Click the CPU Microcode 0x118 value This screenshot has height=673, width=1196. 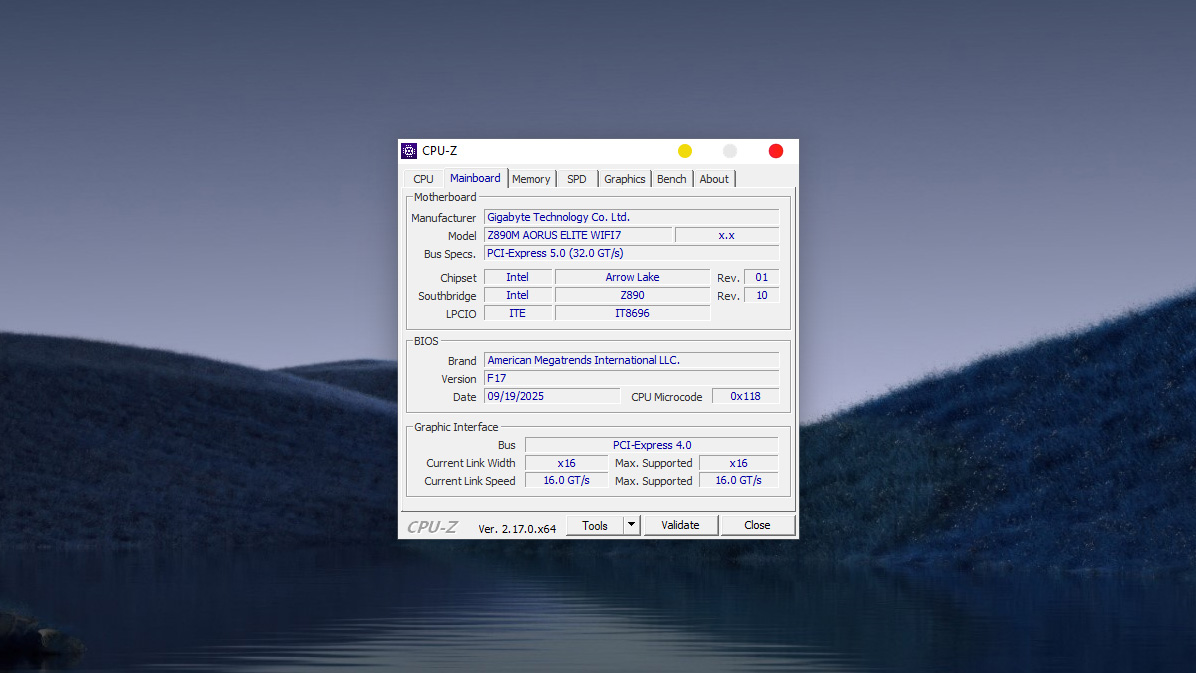(x=745, y=396)
